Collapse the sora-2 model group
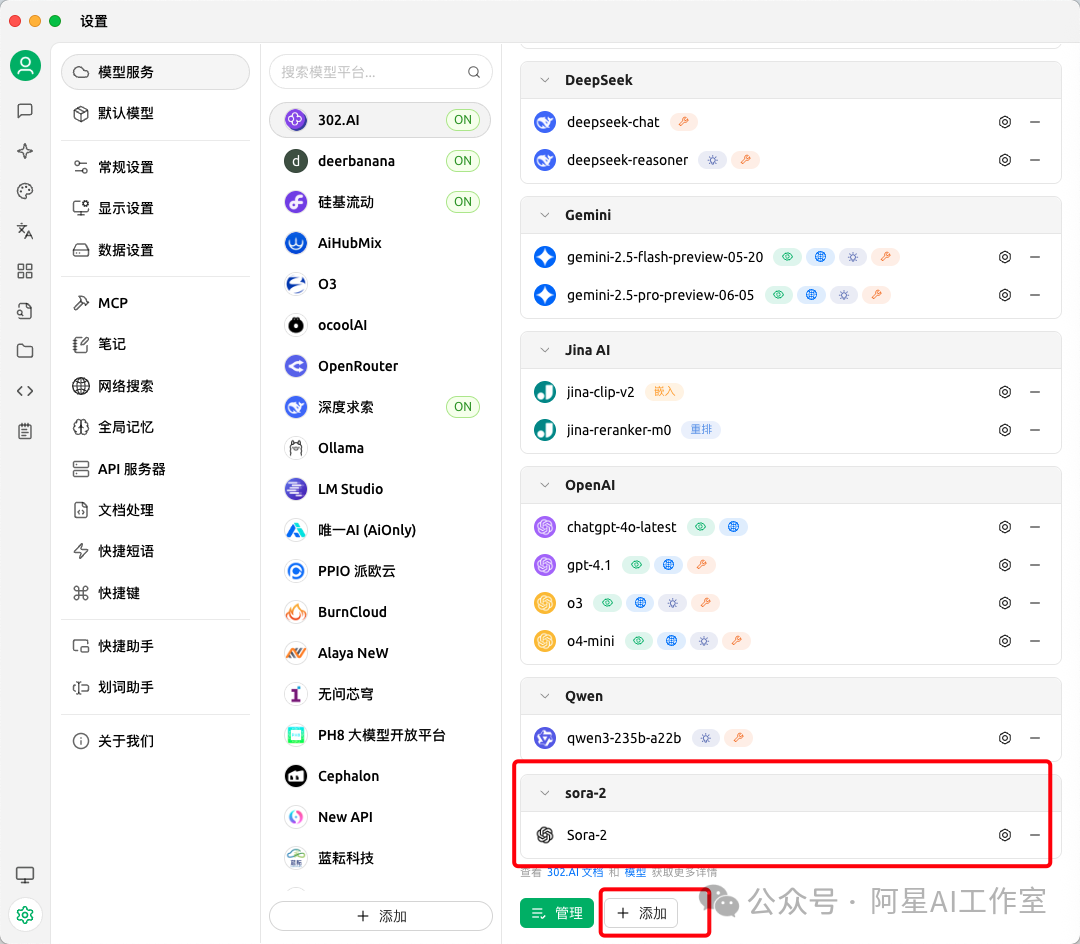 point(545,793)
